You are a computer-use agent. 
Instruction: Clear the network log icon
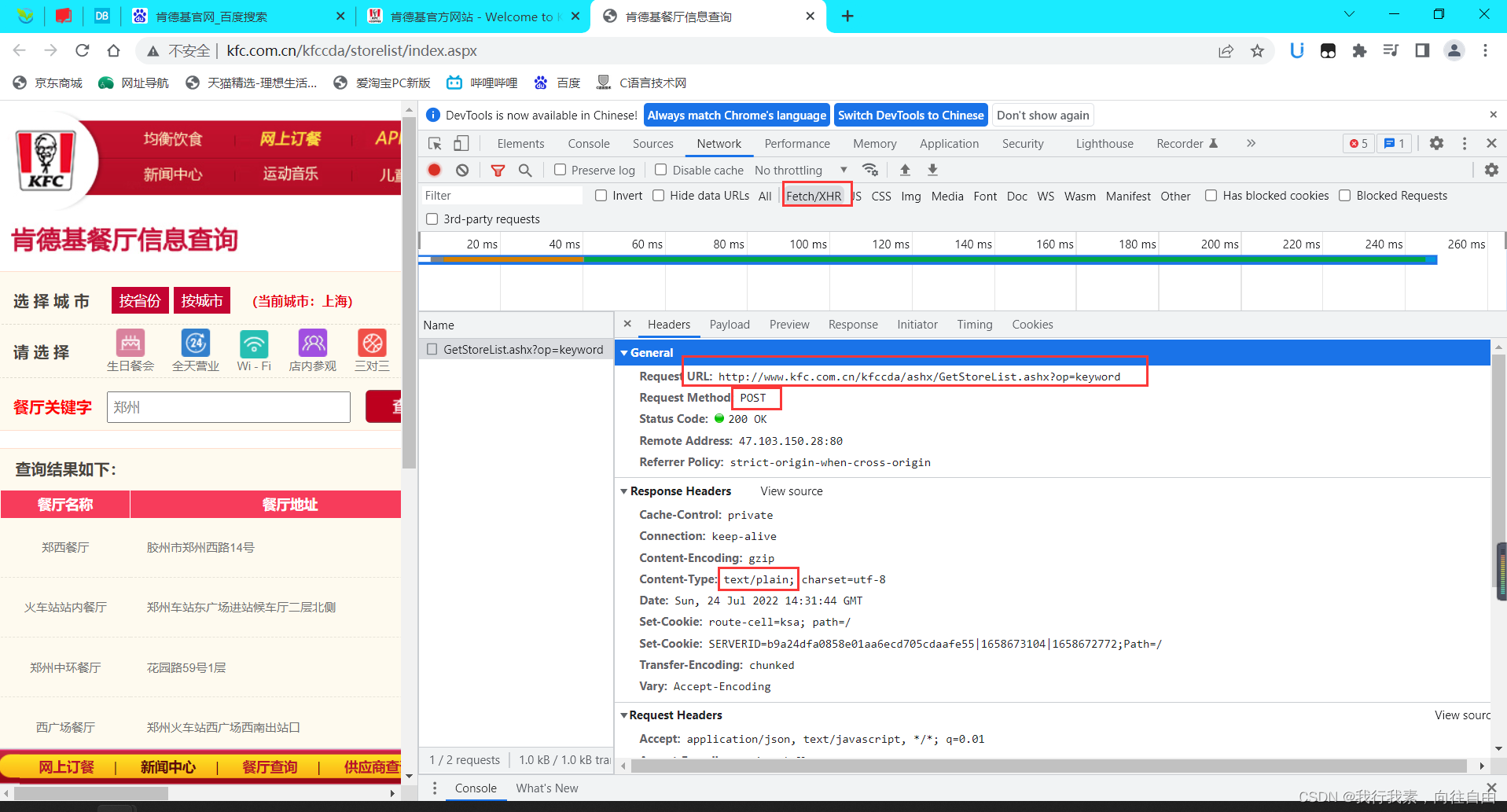462,170
